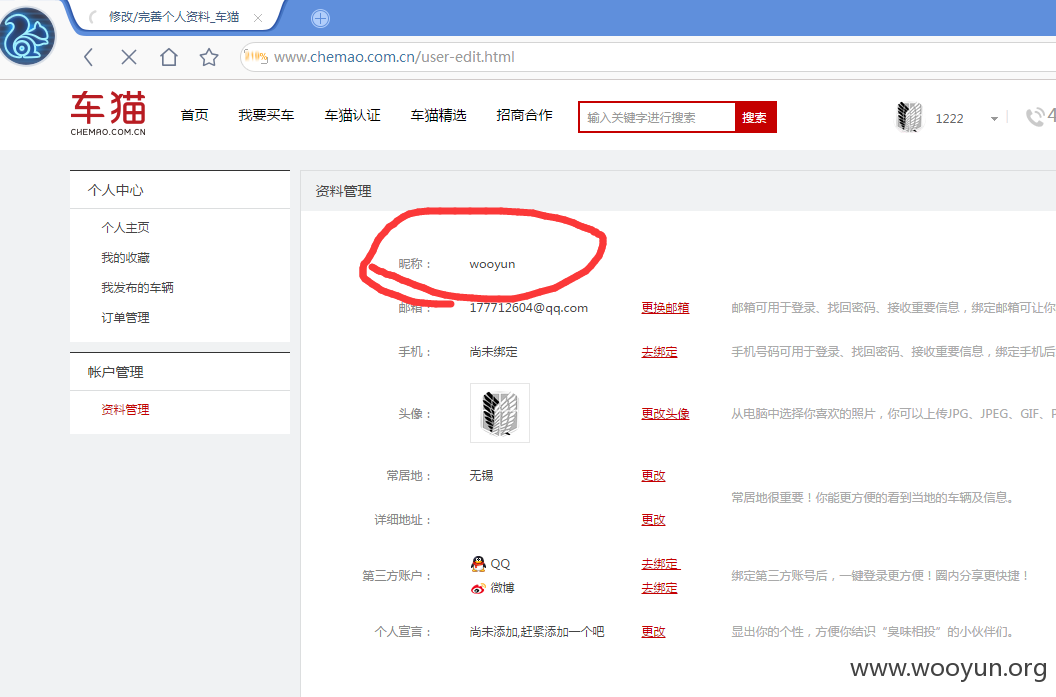This screenshot has width=1056, height=697.
Task: Click 更改 link for 详细地址
Action: (653, 520)
